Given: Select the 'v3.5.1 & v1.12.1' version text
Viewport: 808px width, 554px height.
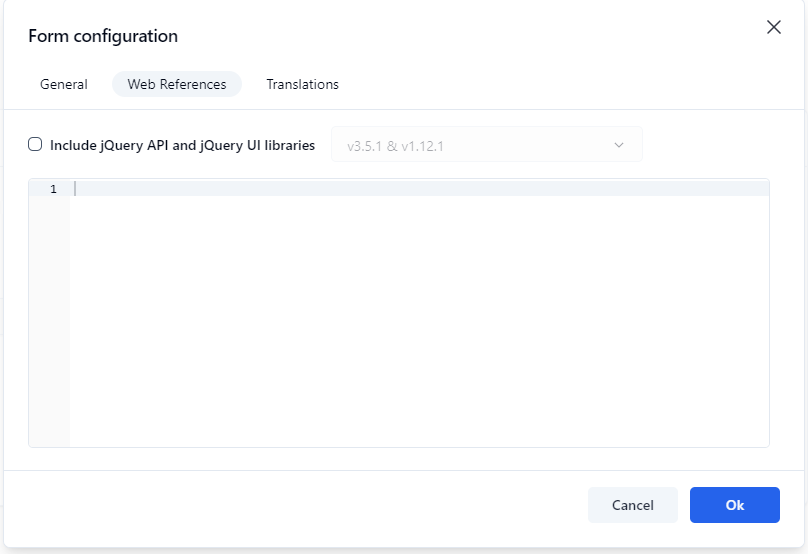Looking at the screenshot, I should pos(395,146).
